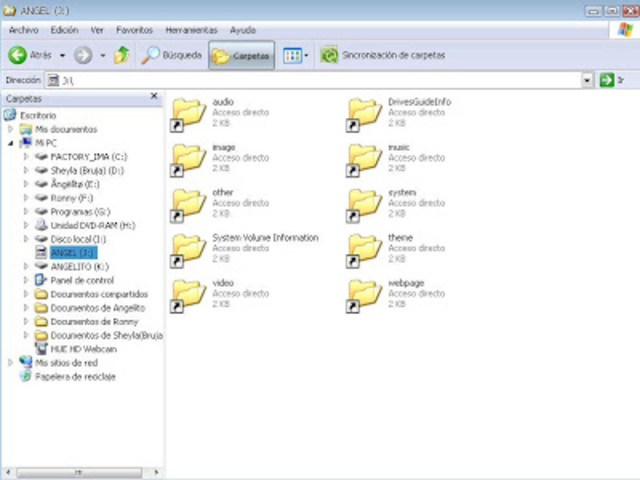Go up one folder level icon
Viewport: 640px width, 480px height.
point(122,55)
